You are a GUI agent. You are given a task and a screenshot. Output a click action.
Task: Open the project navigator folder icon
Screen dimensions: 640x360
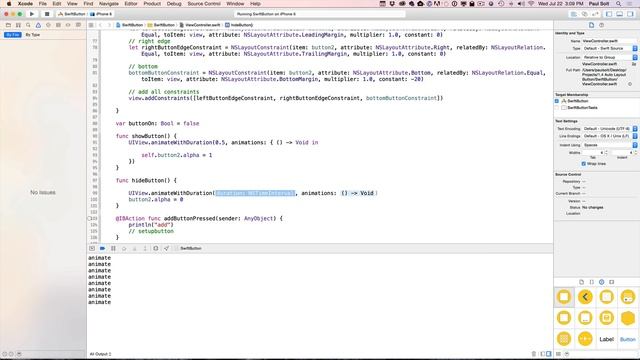point(8,25)
